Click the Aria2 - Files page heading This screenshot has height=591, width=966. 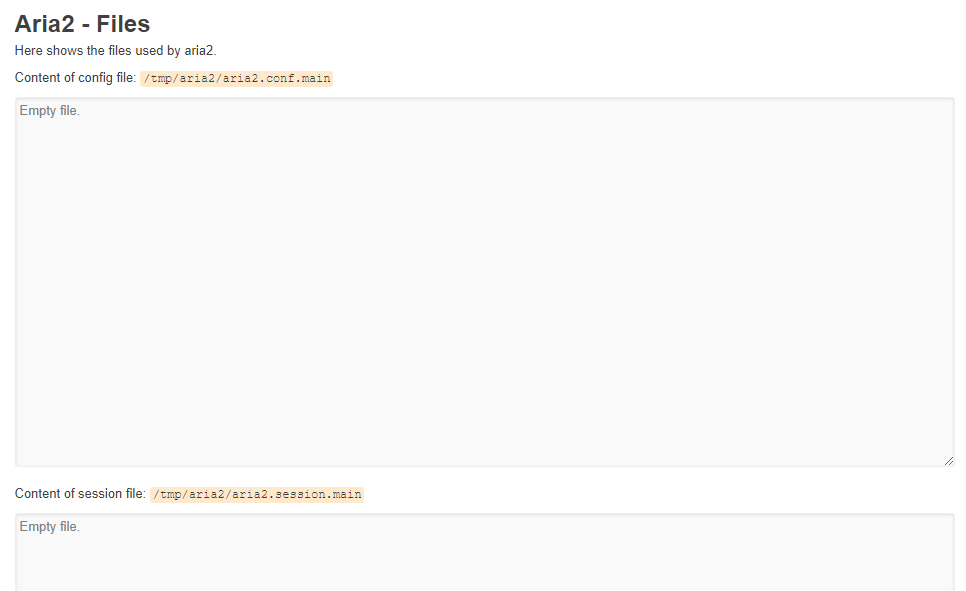pyautogui.click(x=82, y=23)
